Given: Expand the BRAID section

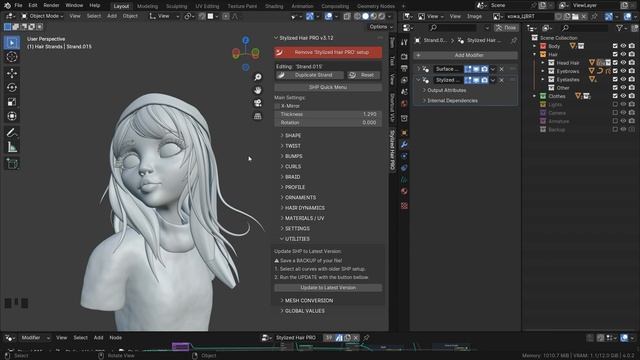Looking at the screenshot, I should 291,177.
